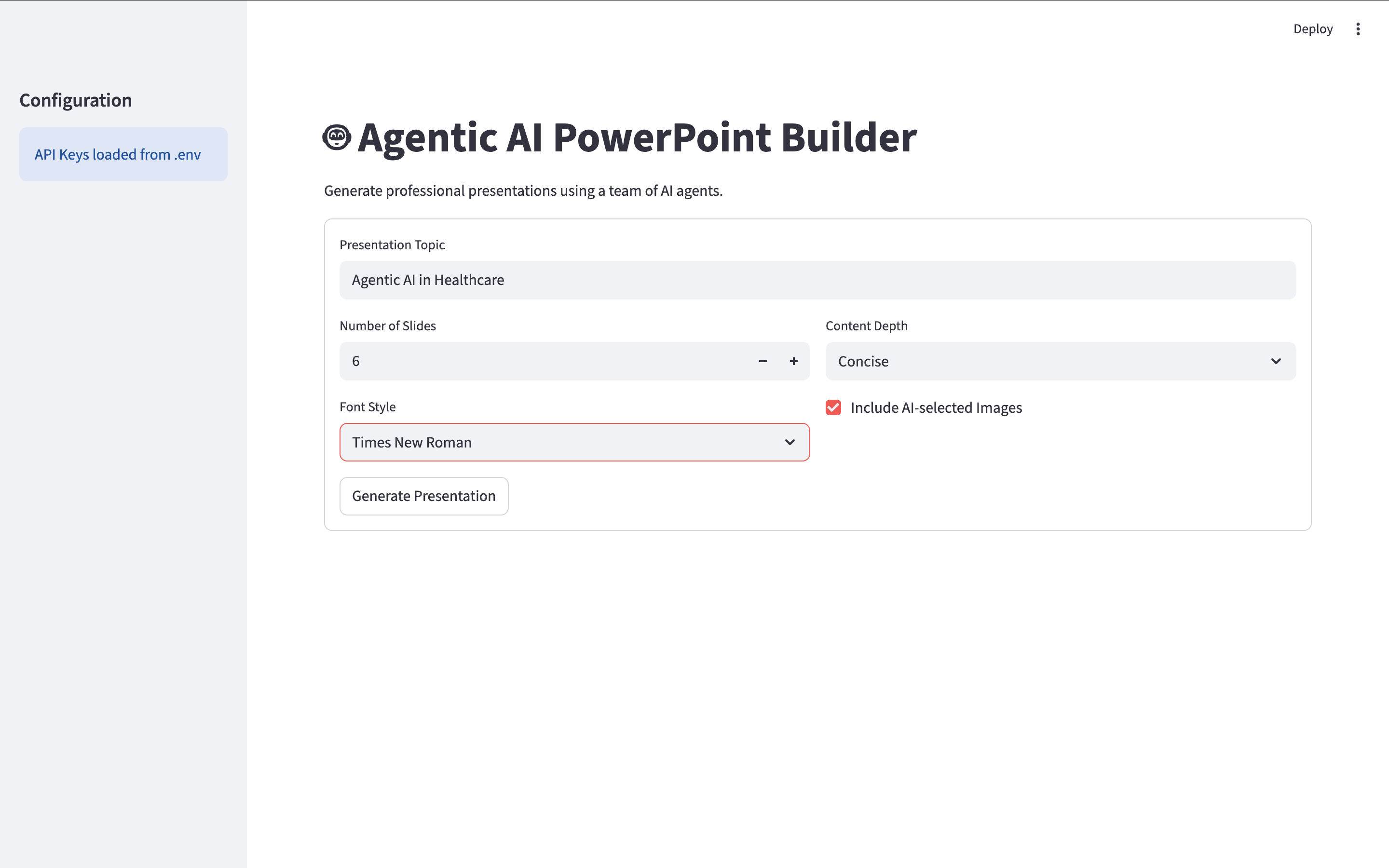Viewport: 1389px width, 868px height.
Task: Increase slide count with plus button
Action: pyautogui.click(x=793, y=361)
